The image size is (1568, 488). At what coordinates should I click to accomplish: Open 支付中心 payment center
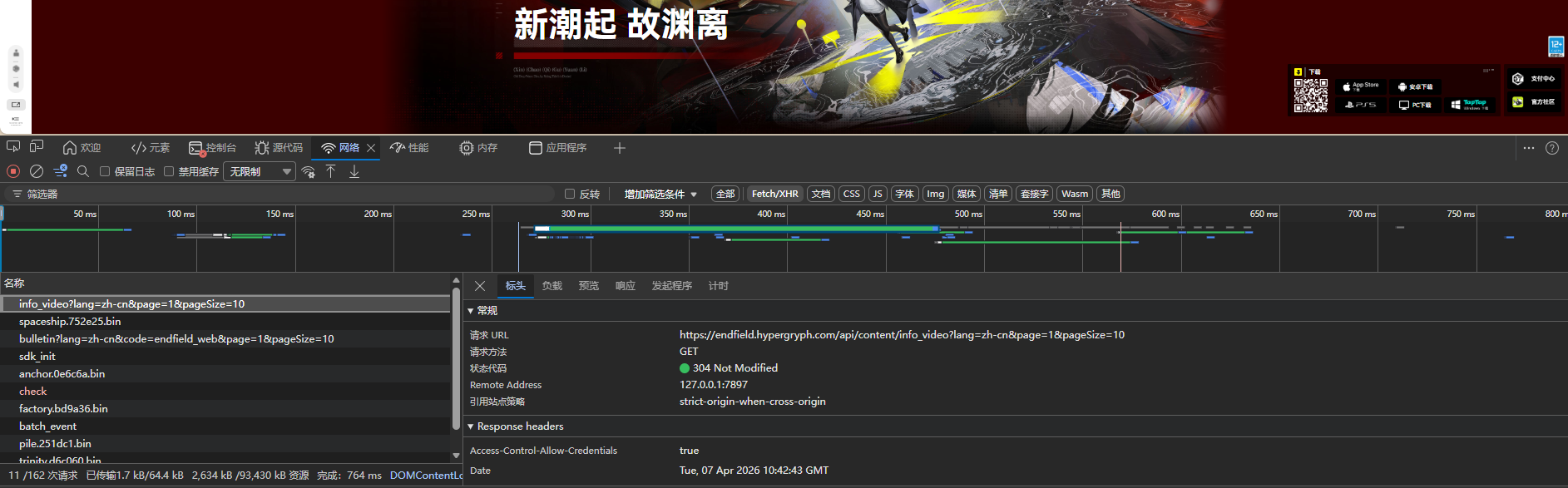point(1534,79)
